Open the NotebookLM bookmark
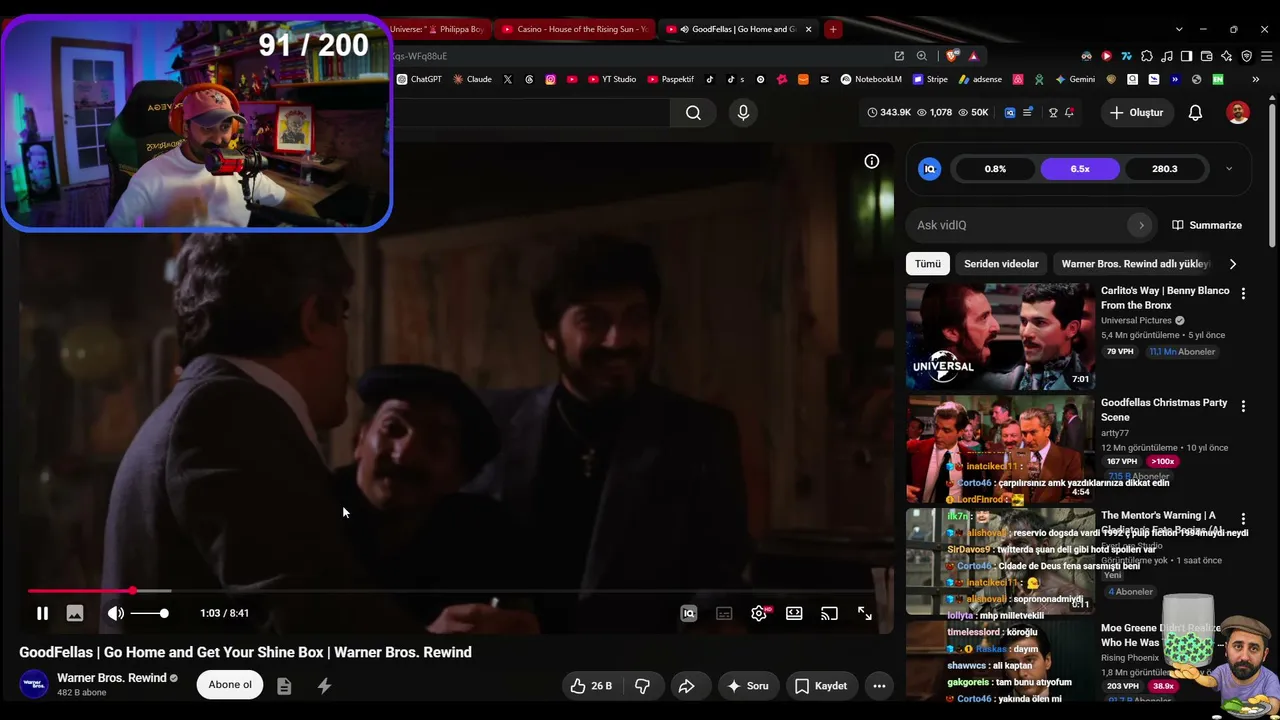Viewport: 1280px width, 720px height. [x=871, y=79]
